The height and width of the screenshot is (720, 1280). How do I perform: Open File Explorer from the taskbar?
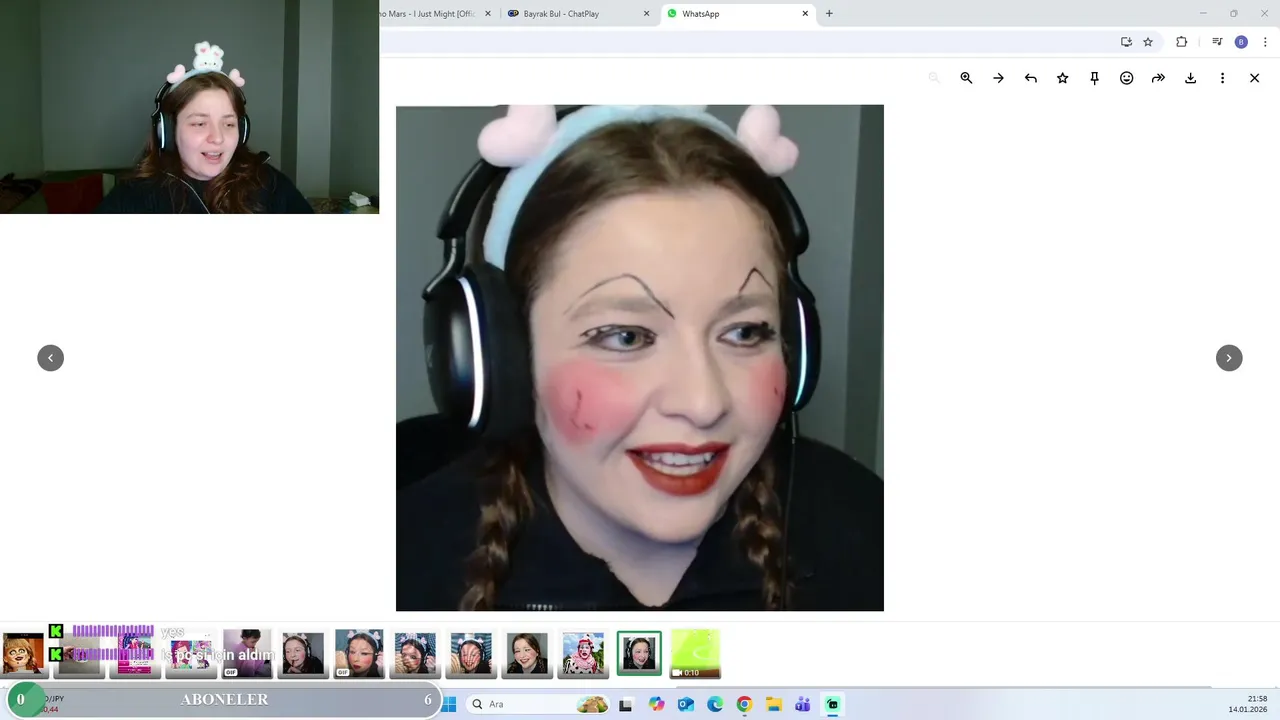coord(773,704)
